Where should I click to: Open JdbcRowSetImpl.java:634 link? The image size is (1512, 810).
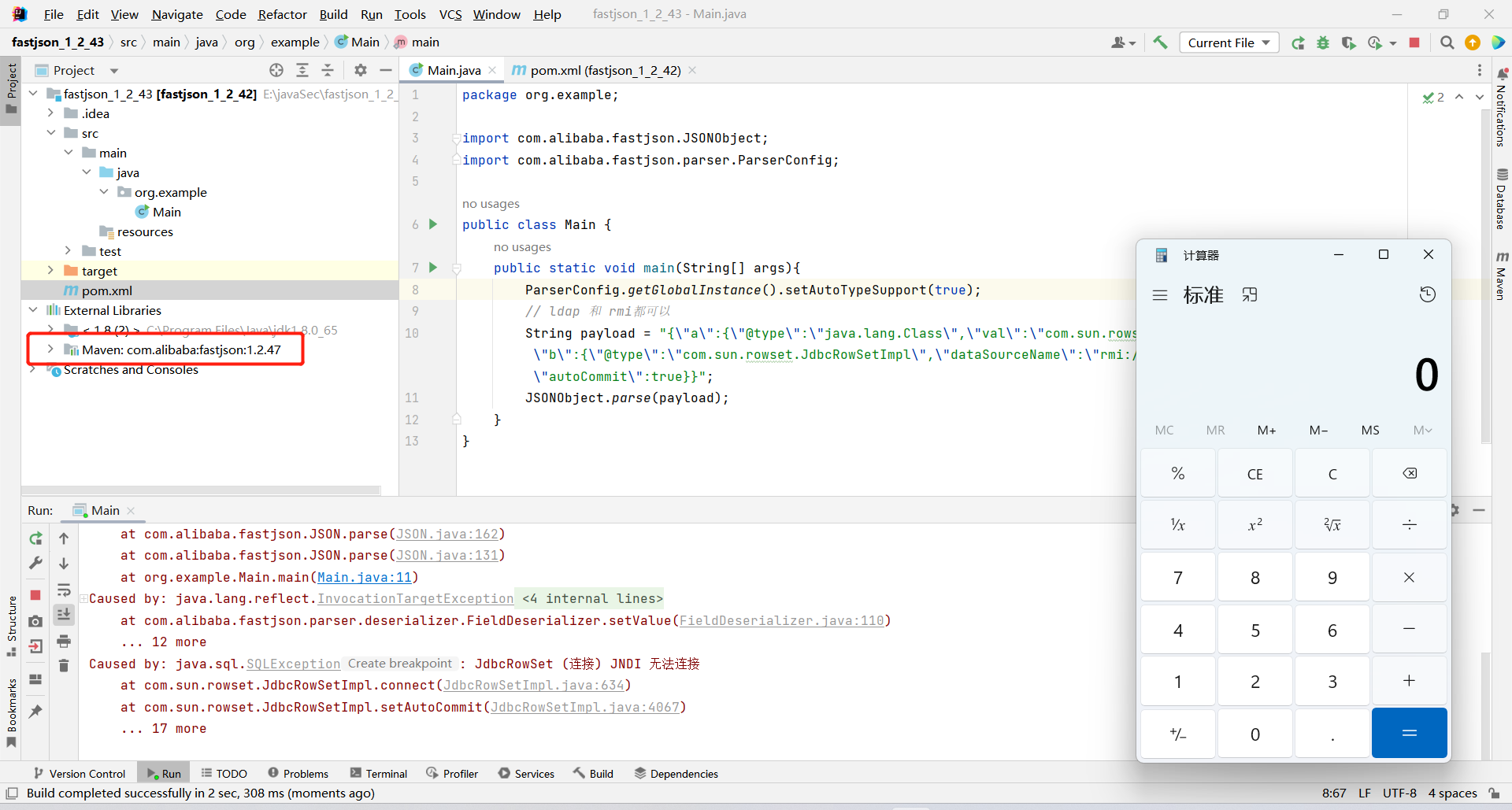point(533,686)
